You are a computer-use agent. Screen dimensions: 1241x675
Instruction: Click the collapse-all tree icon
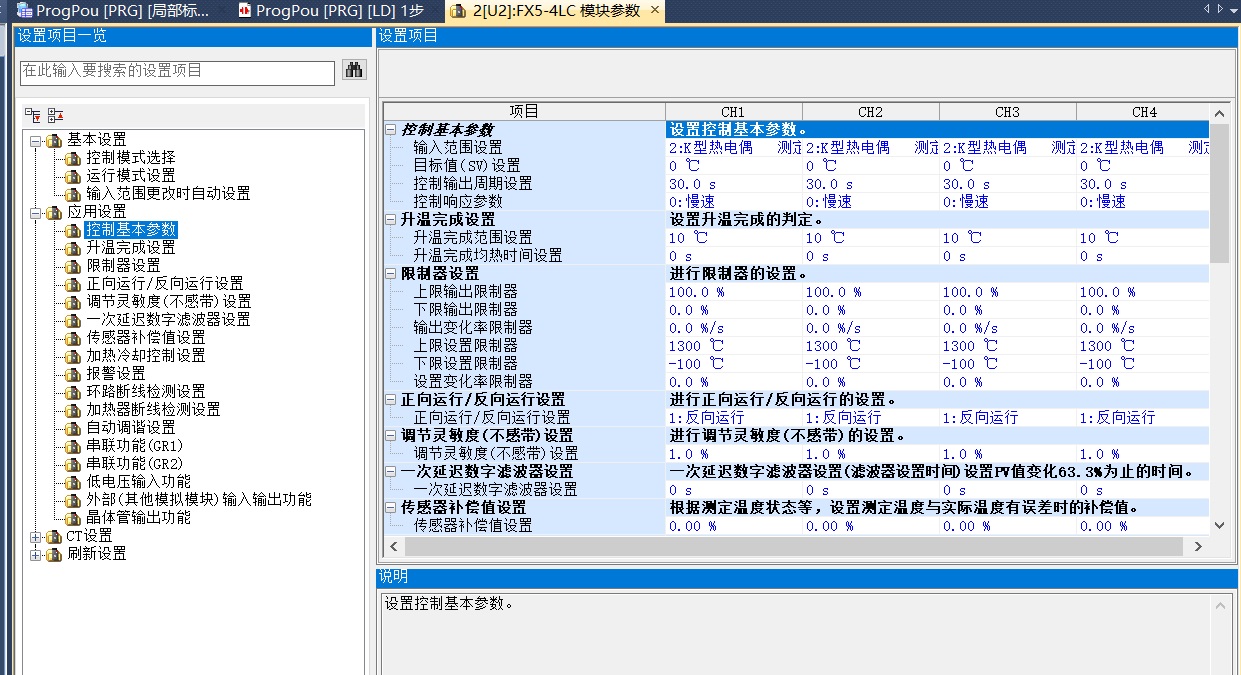[56, 115]
